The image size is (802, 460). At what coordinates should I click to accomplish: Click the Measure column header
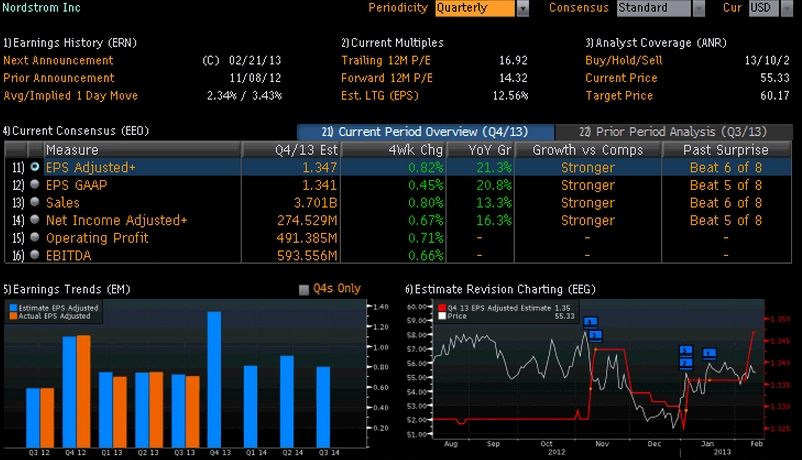pos(143,150)
